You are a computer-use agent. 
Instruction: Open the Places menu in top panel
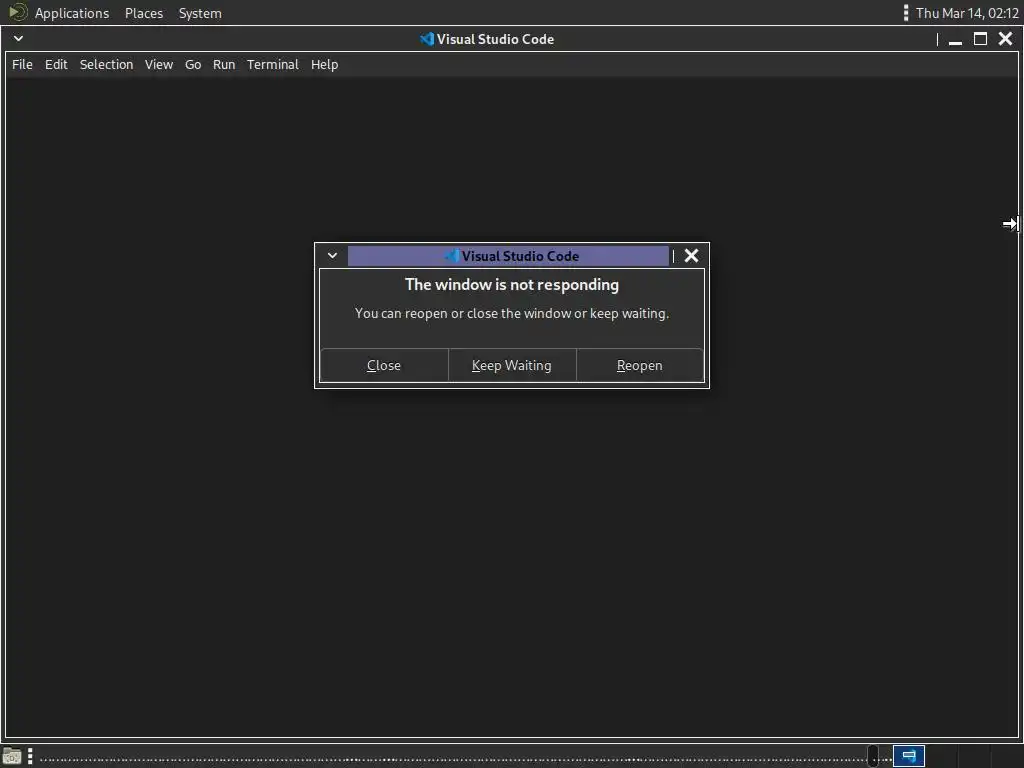[x=144, y=13]
